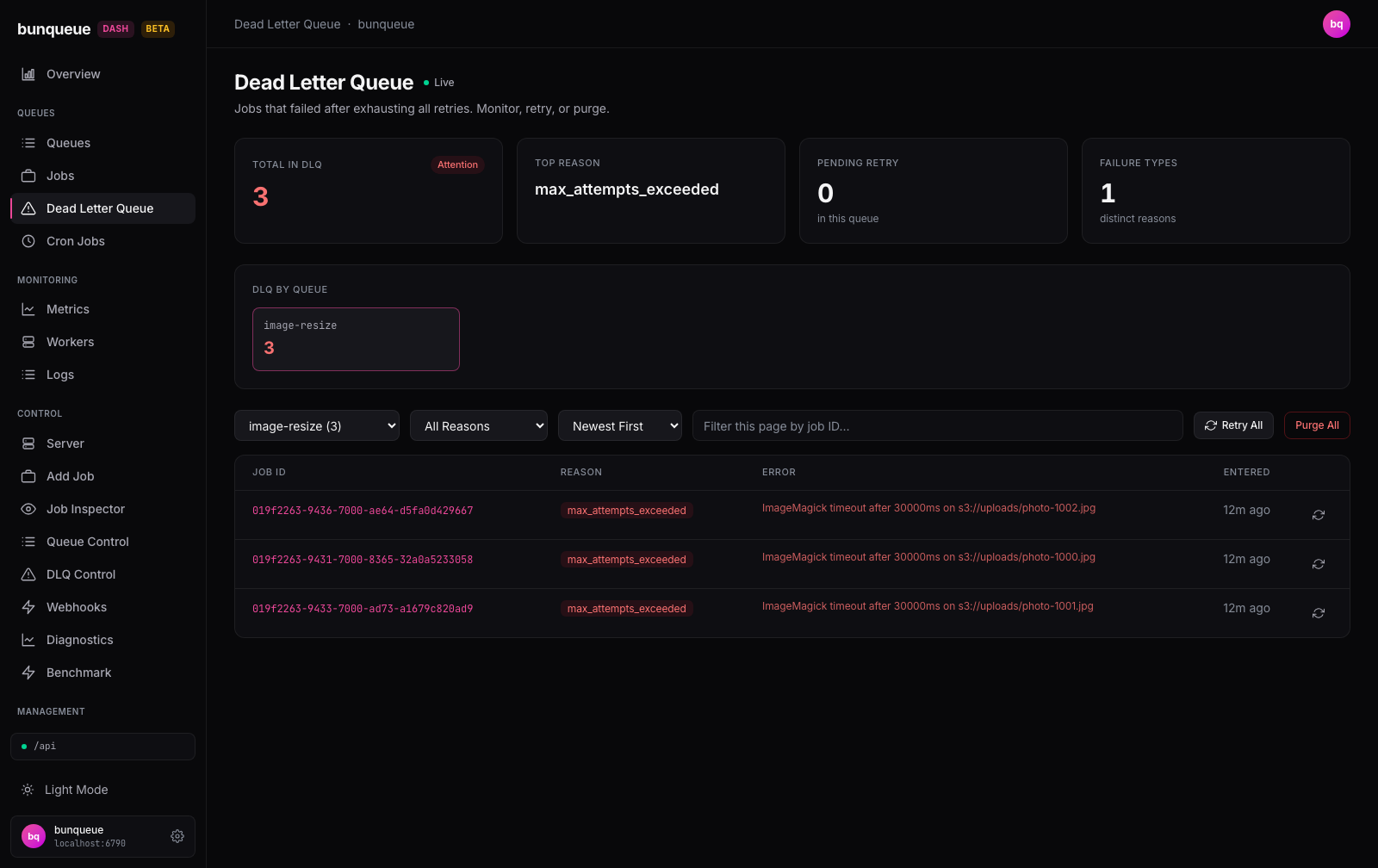
Task: Open the Newest First sort dropdown
Action: click(x=620, y=425)
